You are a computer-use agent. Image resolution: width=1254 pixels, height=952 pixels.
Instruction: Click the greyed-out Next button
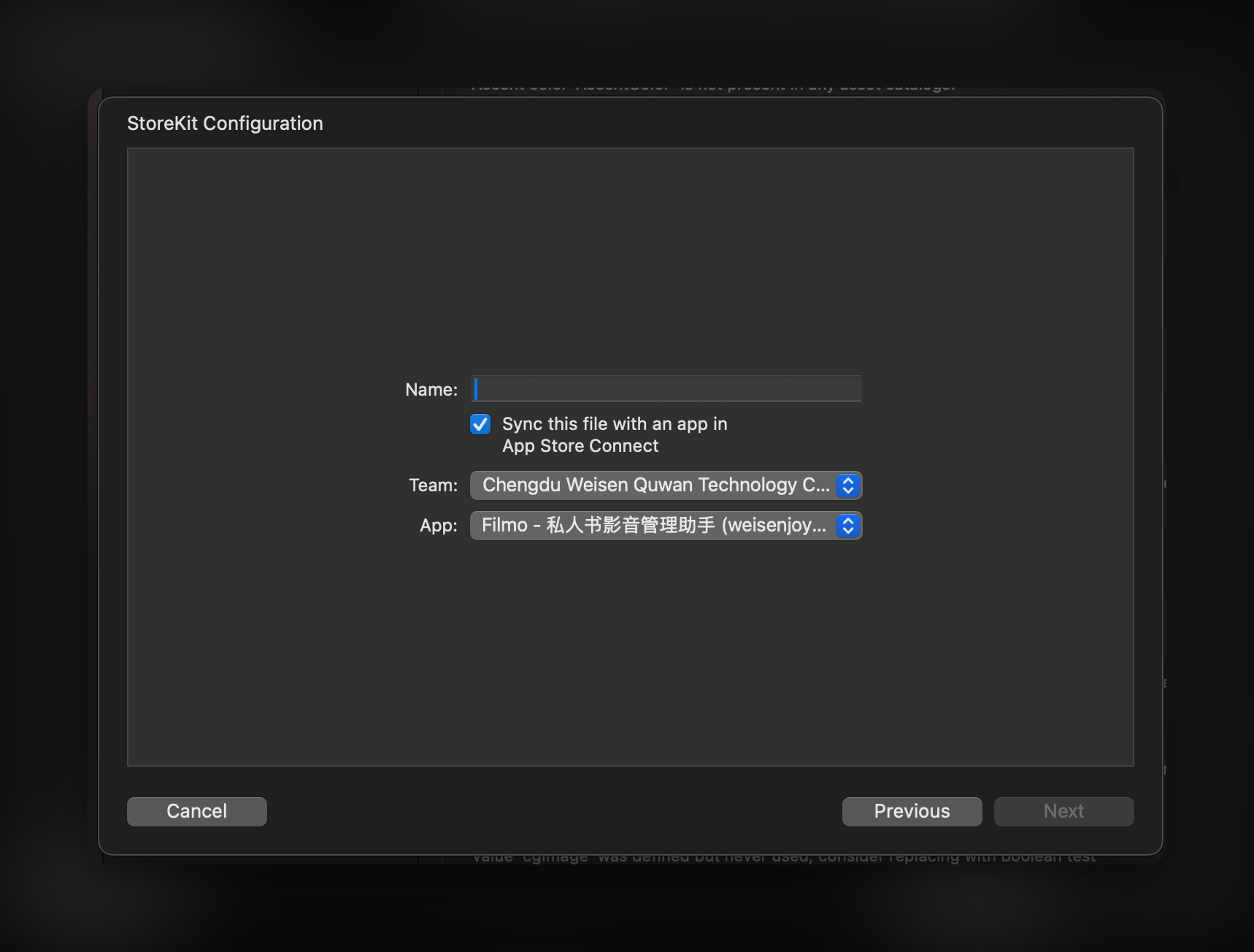pos(1063,811)
